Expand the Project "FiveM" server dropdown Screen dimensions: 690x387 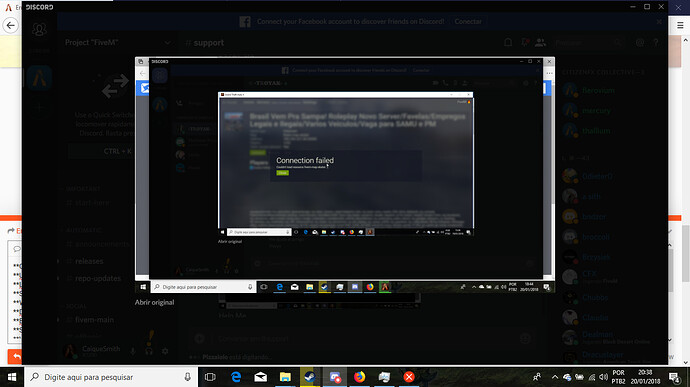pyautogui.click(x=167, y=43)
